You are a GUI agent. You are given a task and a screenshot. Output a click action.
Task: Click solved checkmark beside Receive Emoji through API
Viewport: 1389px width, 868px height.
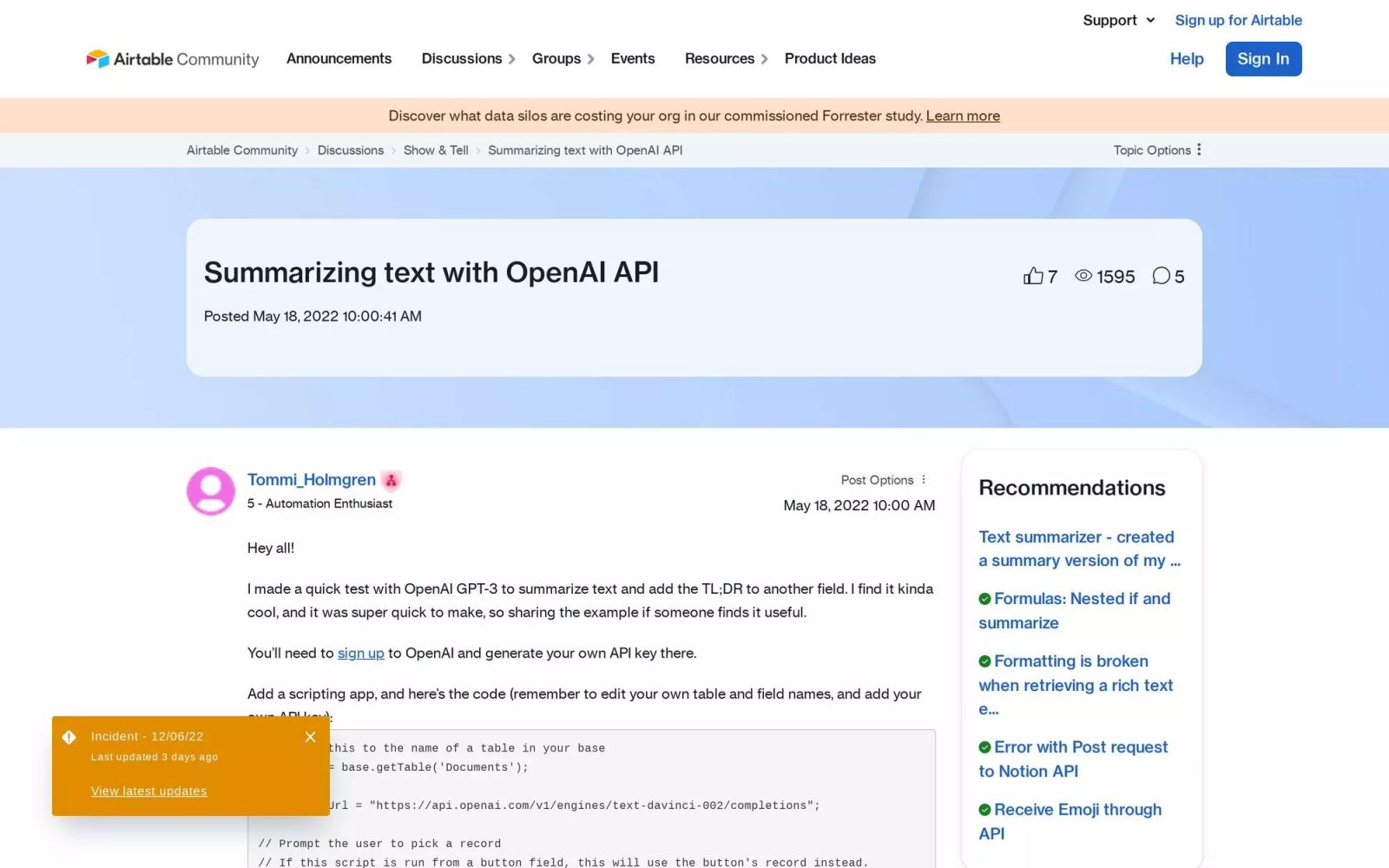984,810
